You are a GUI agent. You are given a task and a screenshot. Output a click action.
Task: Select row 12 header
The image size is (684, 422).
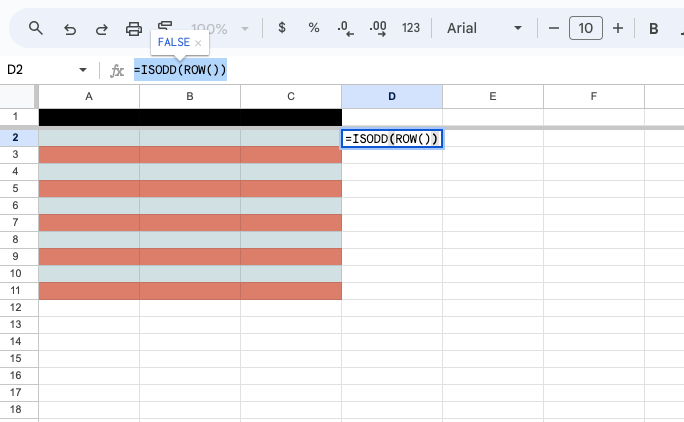click(17, 308)
